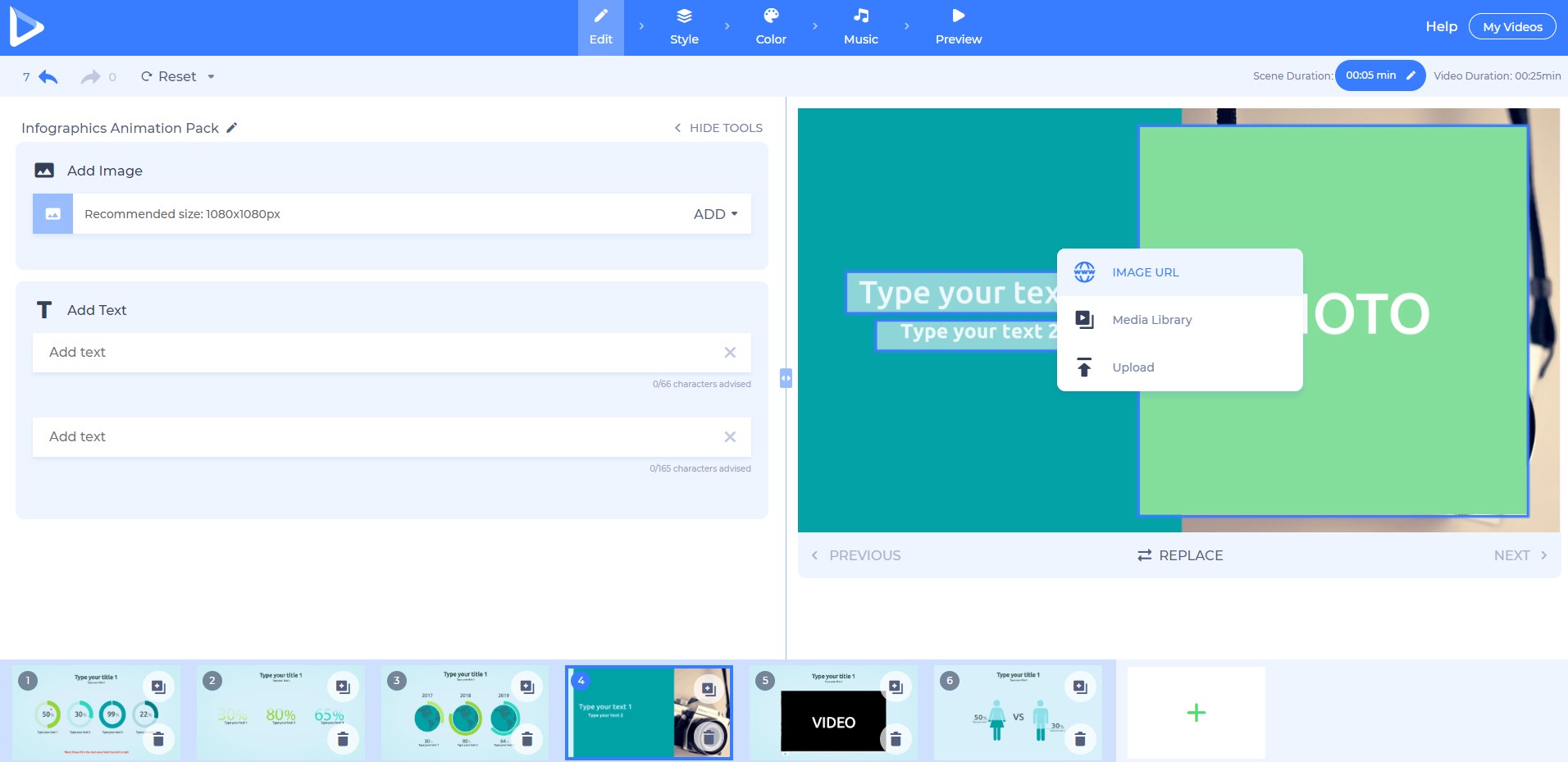Click the redo arrow icon
The image size is (1568, 762).
(x=90, y=77)
